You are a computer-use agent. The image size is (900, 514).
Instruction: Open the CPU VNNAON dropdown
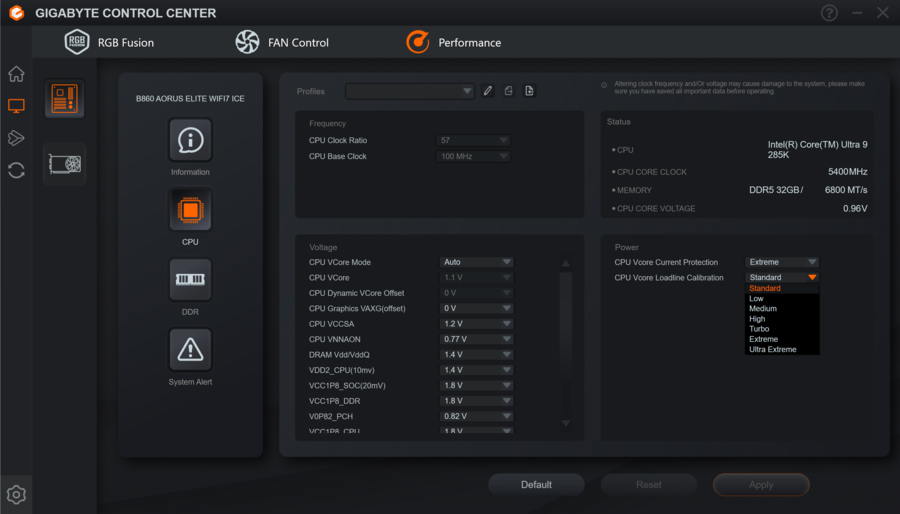(x=476, y=340)
